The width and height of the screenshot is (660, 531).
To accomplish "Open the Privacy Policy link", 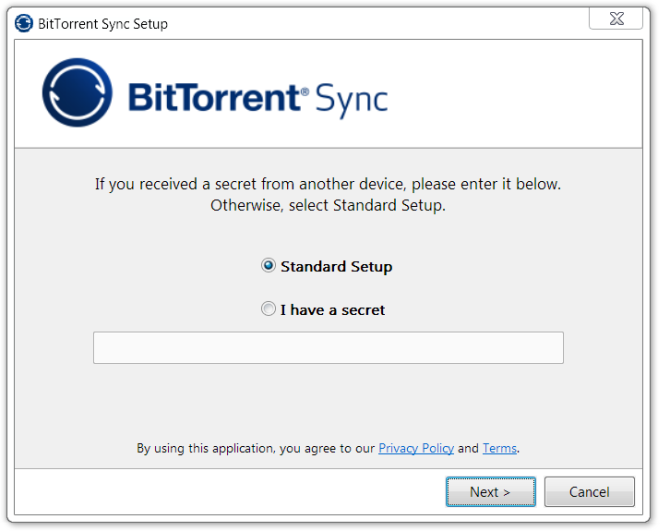I will pyautogui.click(x=416, y=449).
